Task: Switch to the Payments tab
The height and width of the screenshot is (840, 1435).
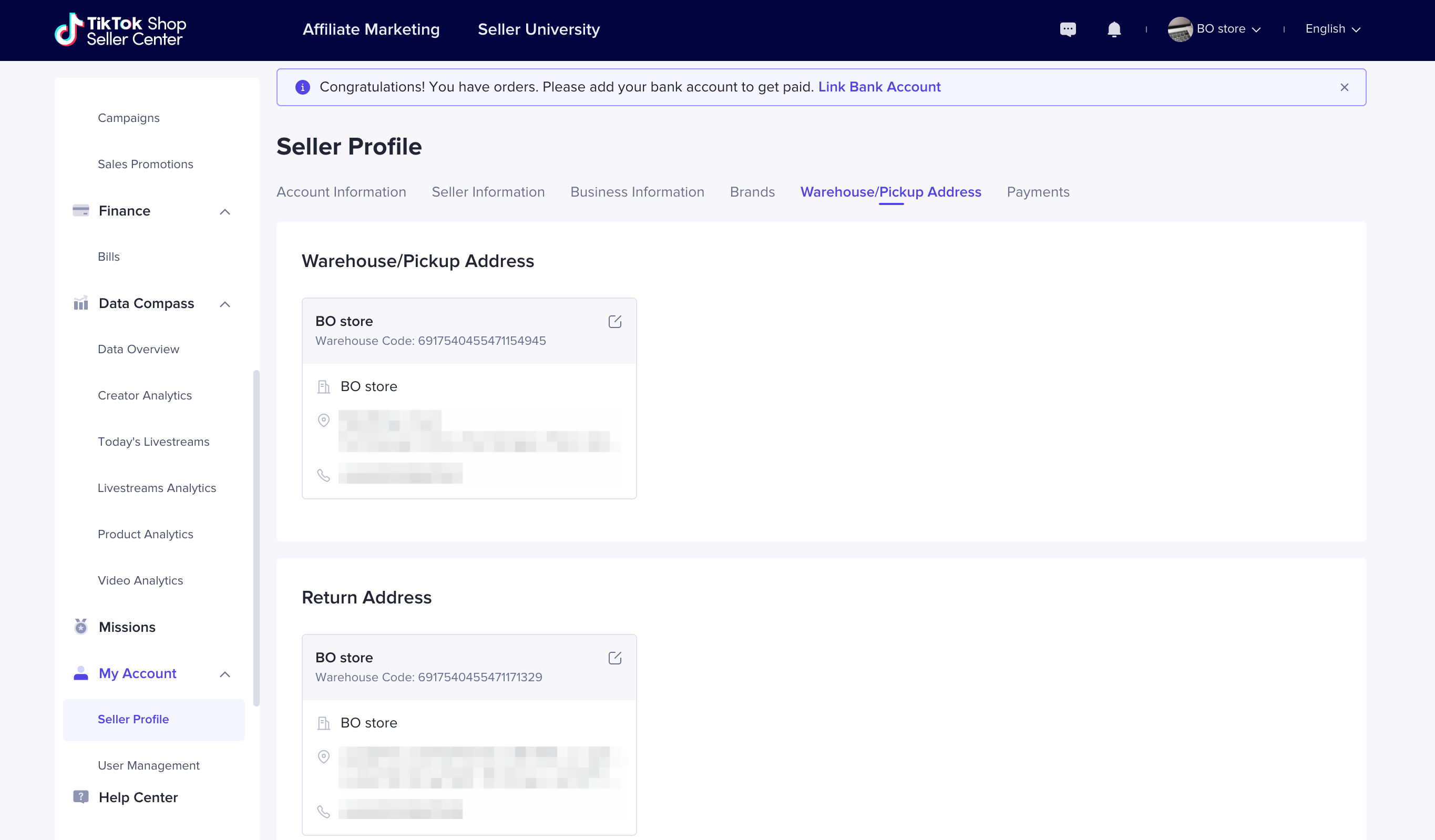Action: tap(1038, 192)
